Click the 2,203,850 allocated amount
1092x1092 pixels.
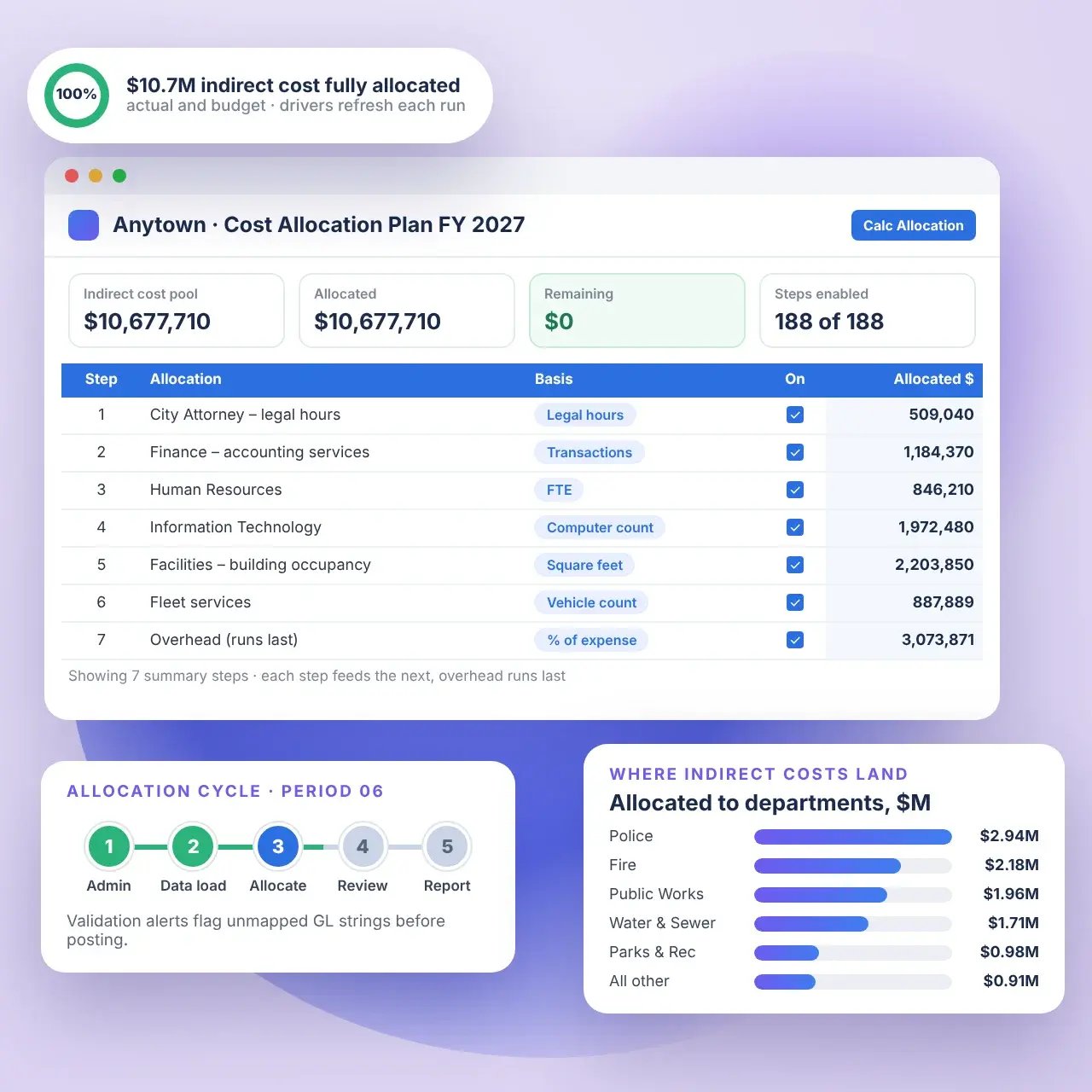point(934,565)
